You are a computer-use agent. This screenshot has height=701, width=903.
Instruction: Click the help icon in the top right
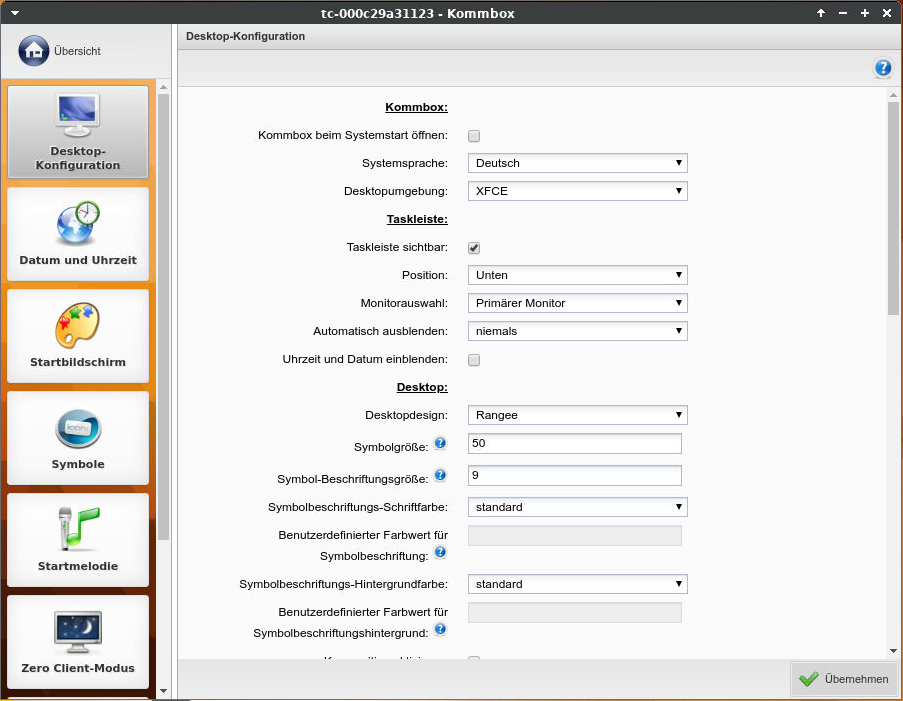tap(882, 68)
